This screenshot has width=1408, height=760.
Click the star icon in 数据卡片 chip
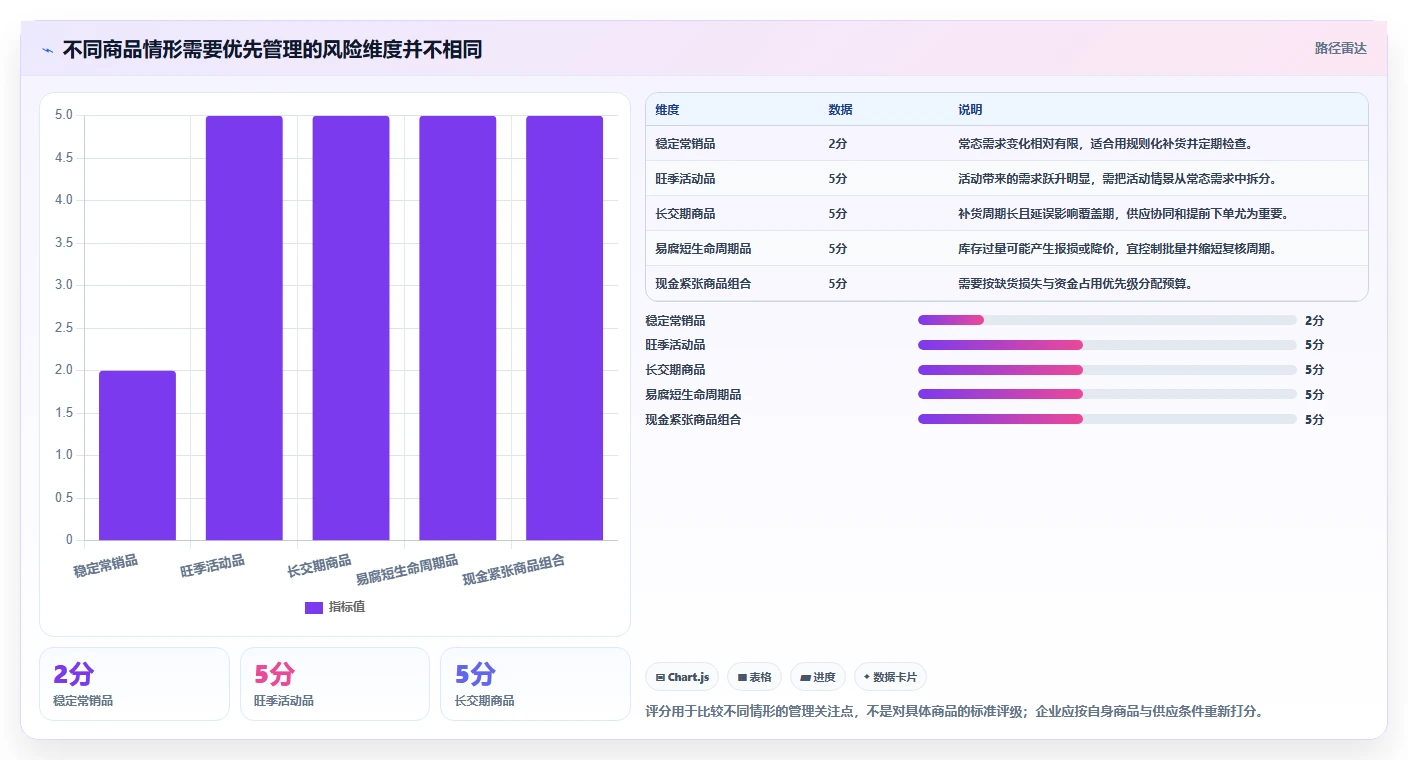pos(867,677)
